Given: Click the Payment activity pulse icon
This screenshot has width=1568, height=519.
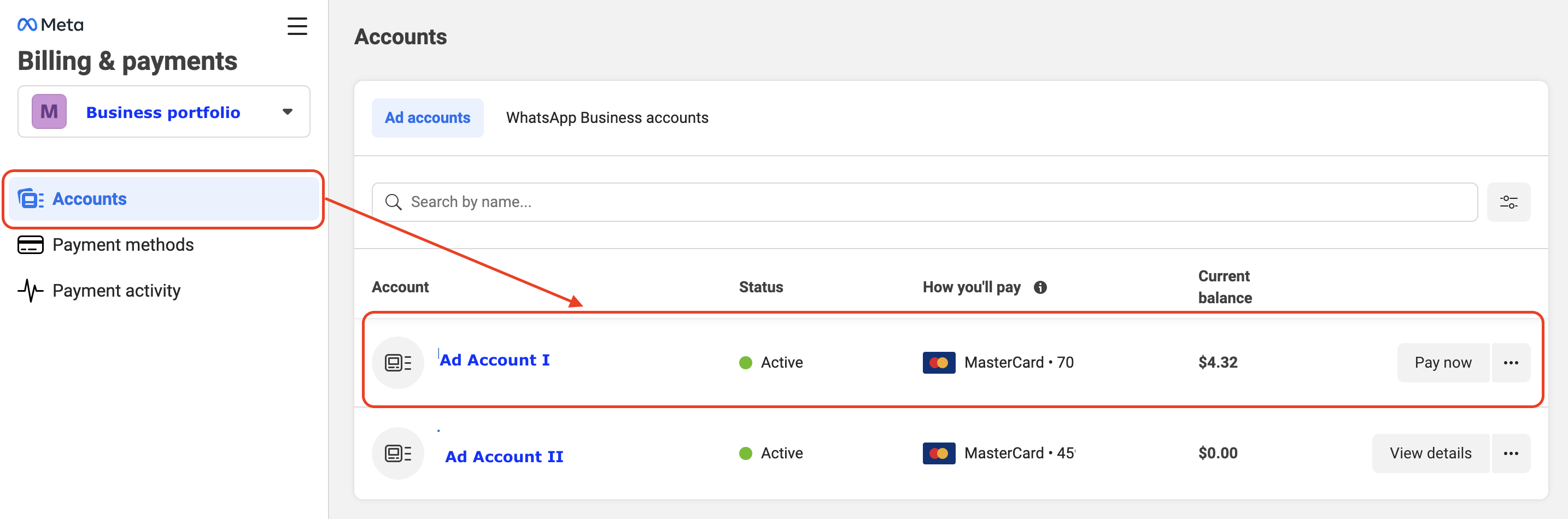Looking at the screenshot, I should click(x=31, y=291).
